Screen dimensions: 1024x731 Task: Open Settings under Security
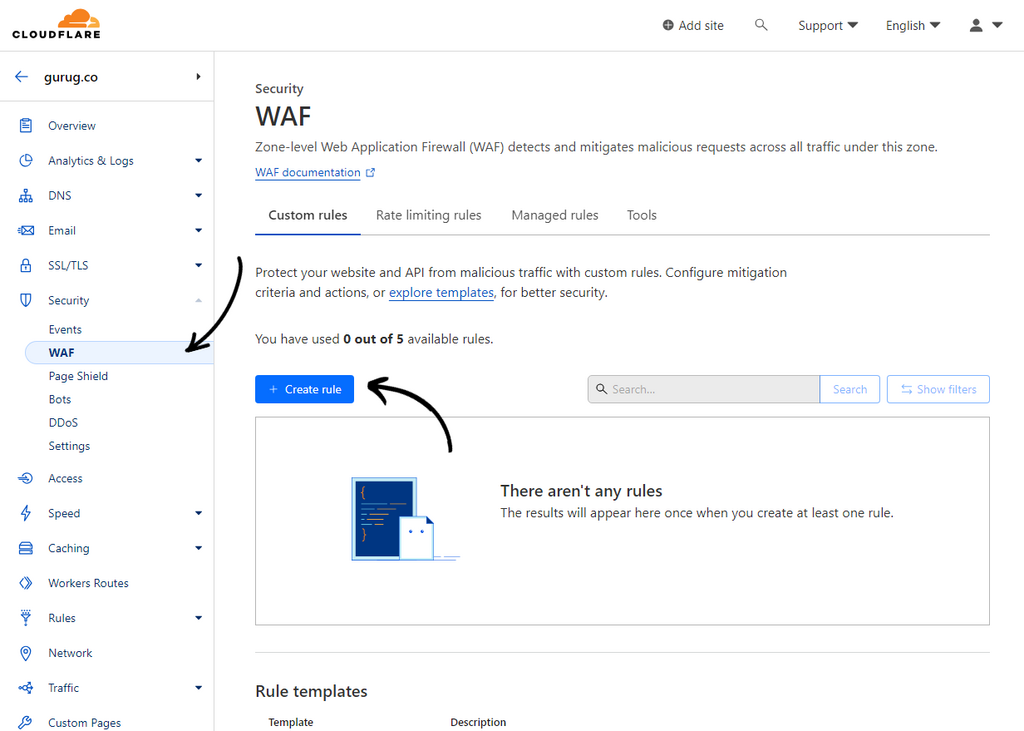coord(69,446)
